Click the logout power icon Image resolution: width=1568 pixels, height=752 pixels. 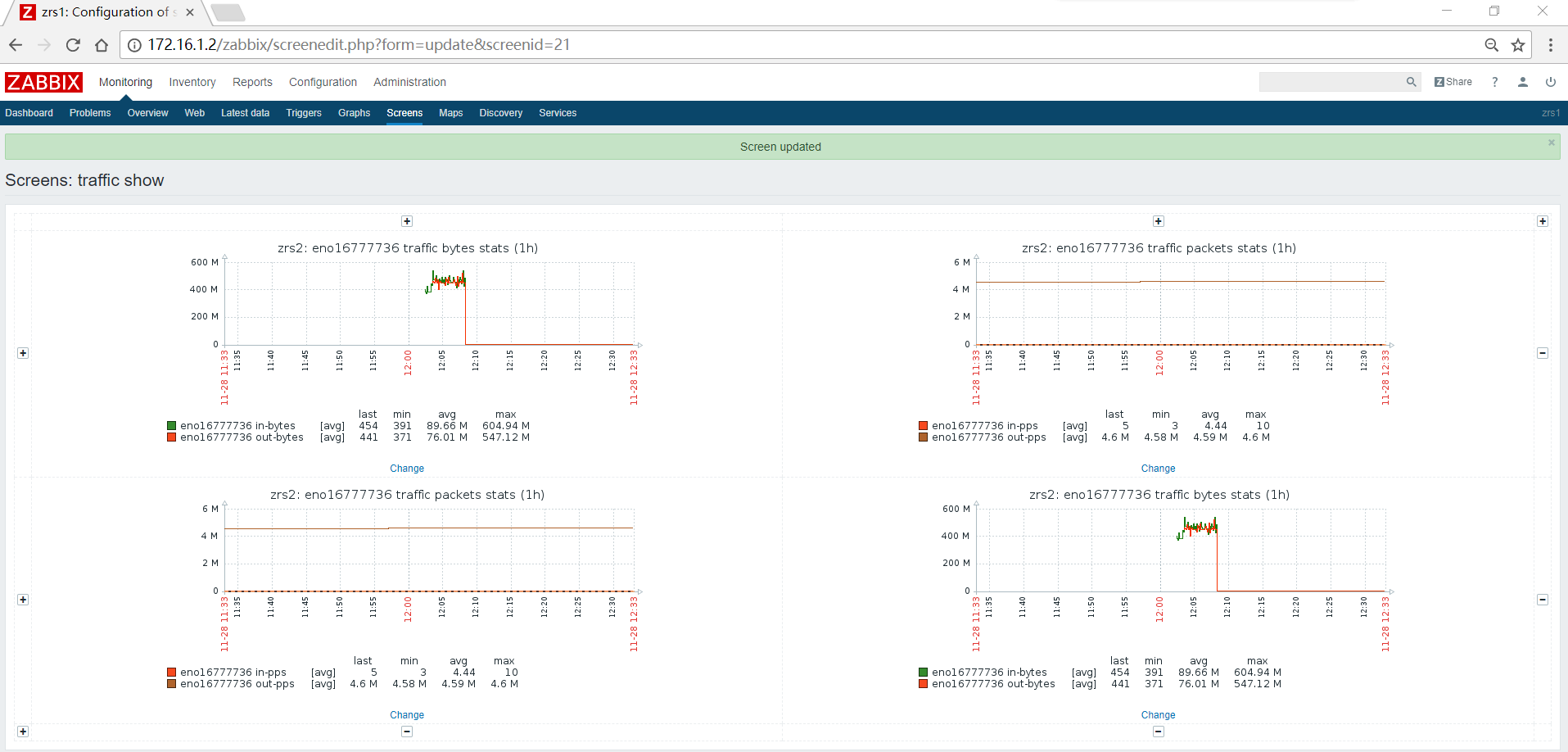(1551, 82)
